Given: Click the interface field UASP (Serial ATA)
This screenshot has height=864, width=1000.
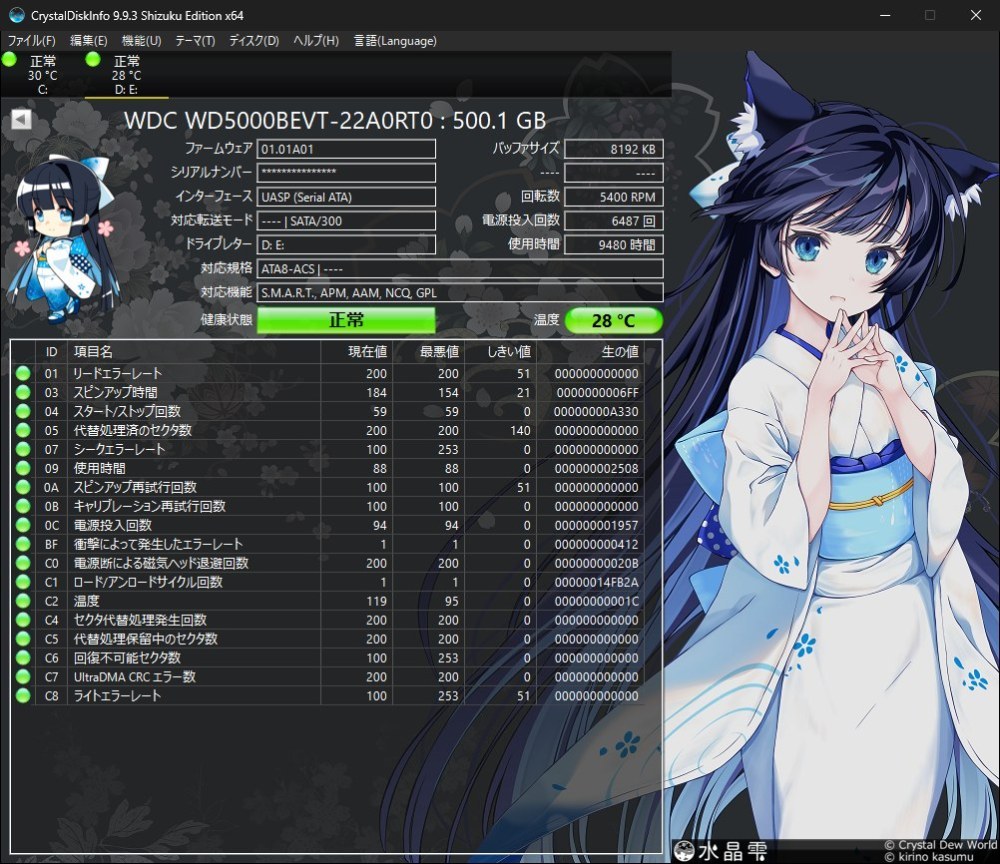Looking at the screenshot, I should pos(346,197).
